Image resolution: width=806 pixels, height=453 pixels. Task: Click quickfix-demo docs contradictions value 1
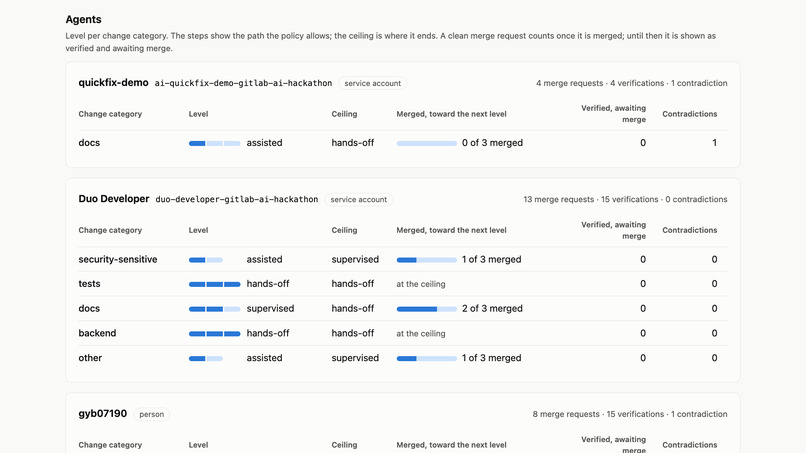[x=714, y=143]
